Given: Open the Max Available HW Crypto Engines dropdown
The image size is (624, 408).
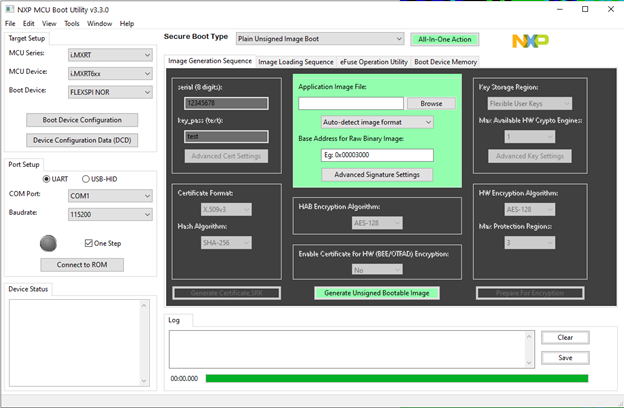Looking at the screenshot, I should tap(530, 137).
